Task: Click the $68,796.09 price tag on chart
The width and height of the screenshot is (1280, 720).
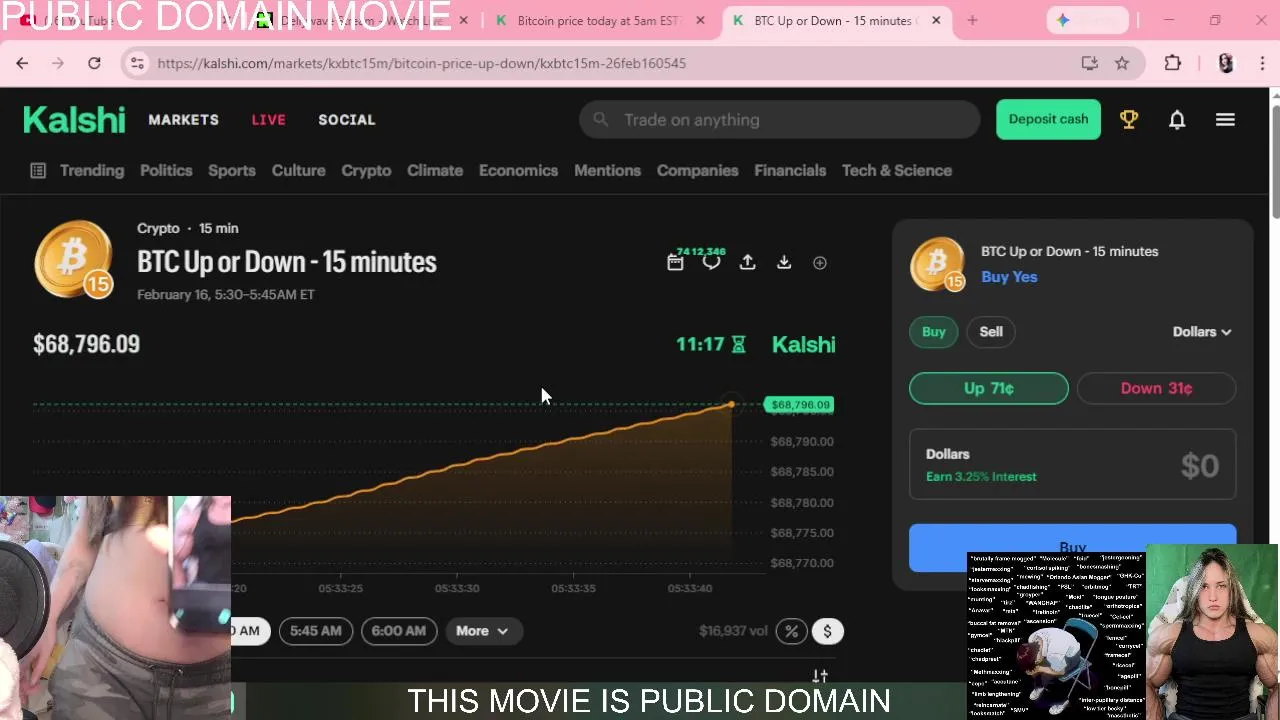Action: [x=800, y=405]
